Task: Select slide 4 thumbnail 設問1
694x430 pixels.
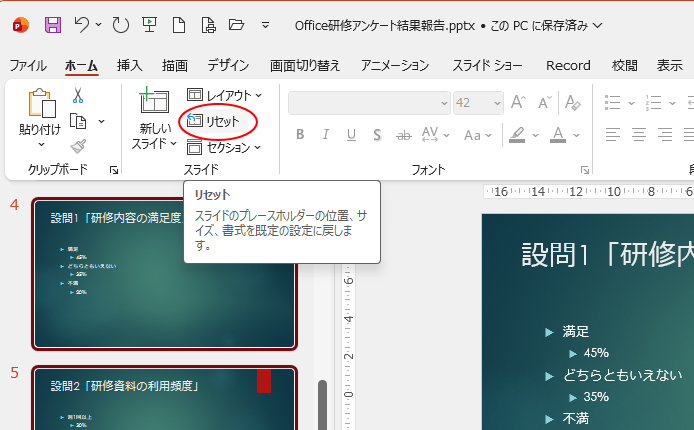Action: 164,274
